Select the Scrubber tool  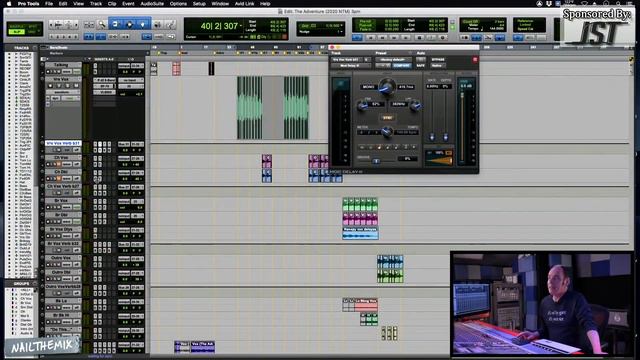pyautogui.click(x=158, y=25)
